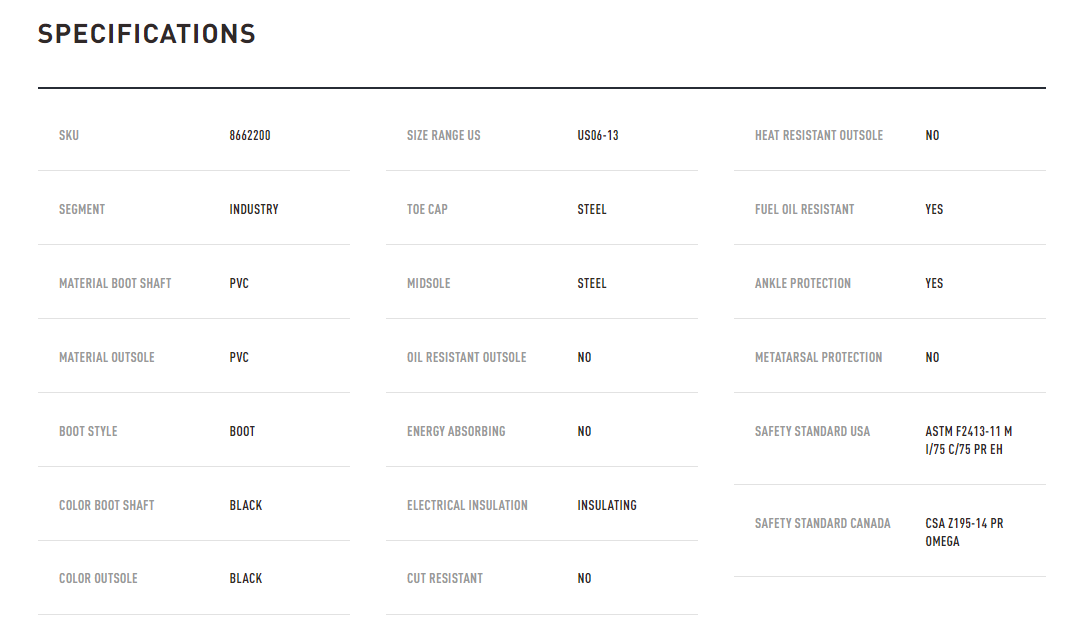This screenshot has height=626, width=1067.
Task: Click the TOE CAP label
Action: pos(427,209)
